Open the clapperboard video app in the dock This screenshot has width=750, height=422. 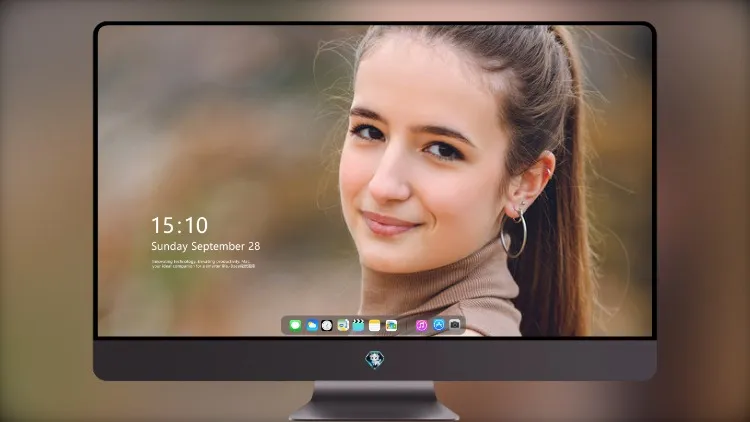coord(358,326)
